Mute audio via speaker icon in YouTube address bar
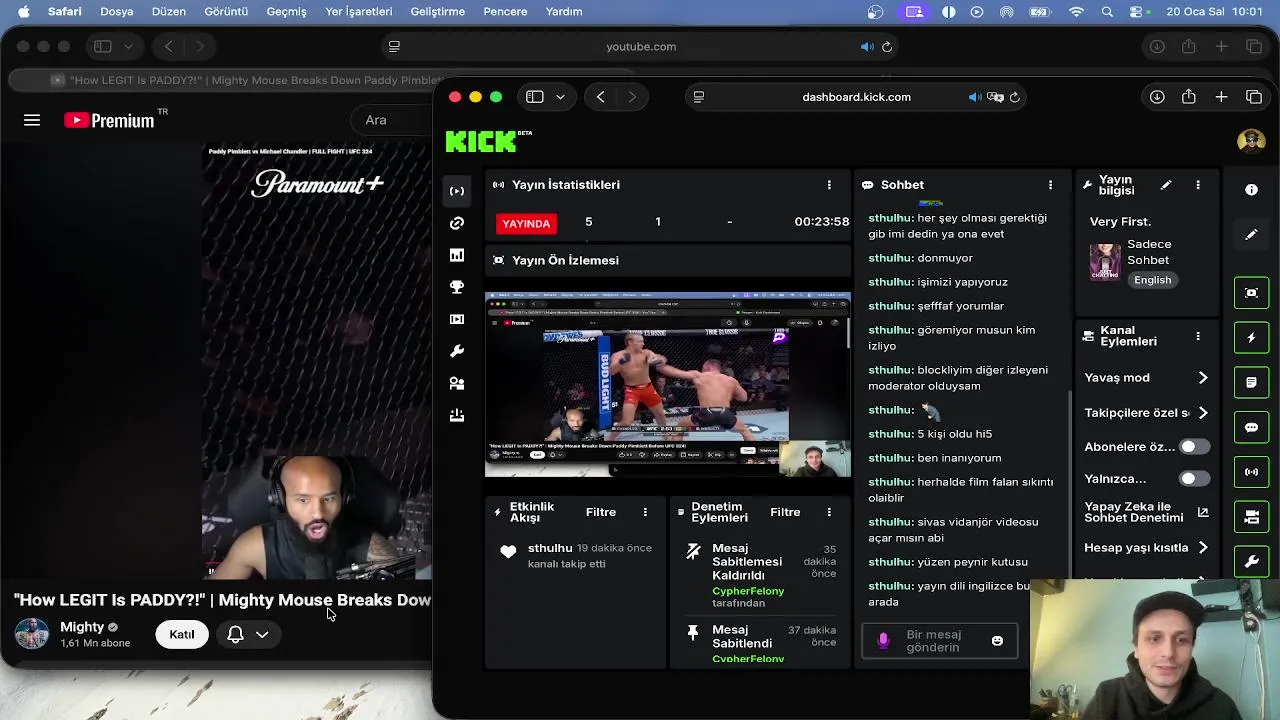1280x720 pixels. [867, 47]
